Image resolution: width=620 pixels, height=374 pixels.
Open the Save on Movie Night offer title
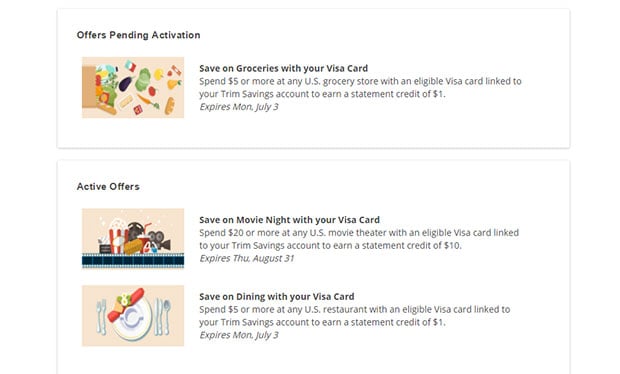(289, 220)
